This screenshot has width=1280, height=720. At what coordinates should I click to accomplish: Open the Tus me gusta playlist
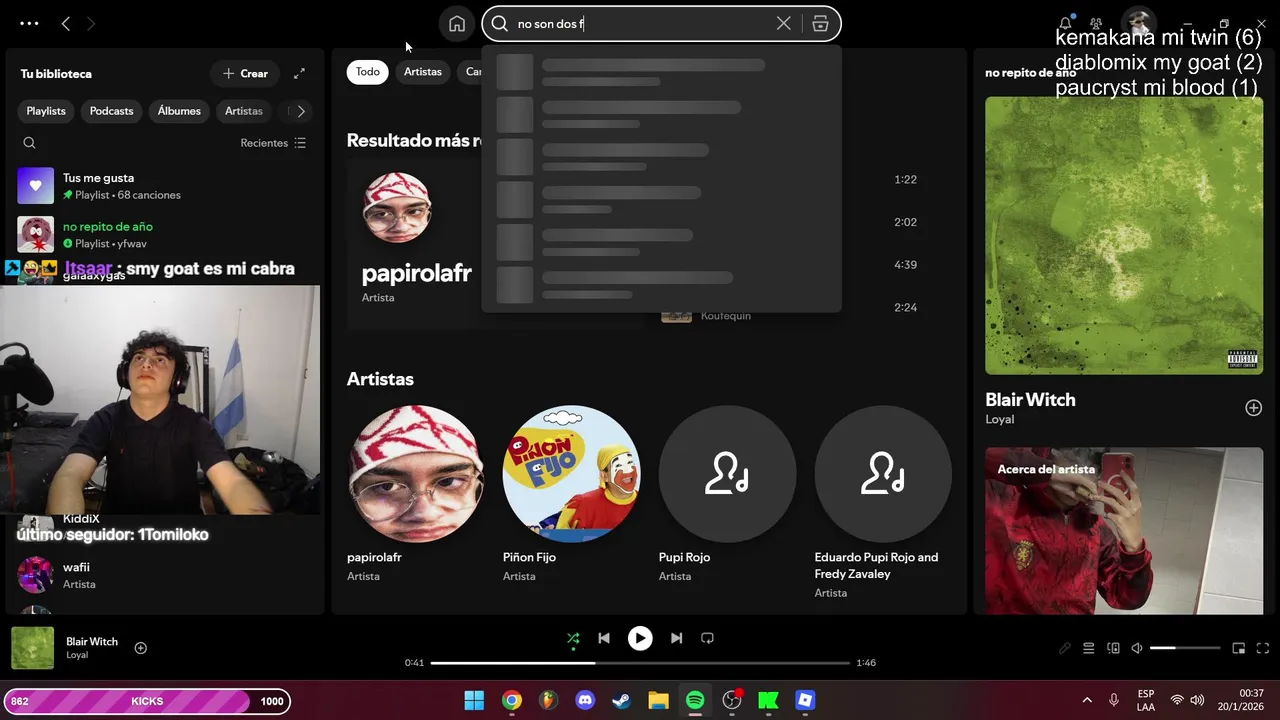click(x=165, y=186)
